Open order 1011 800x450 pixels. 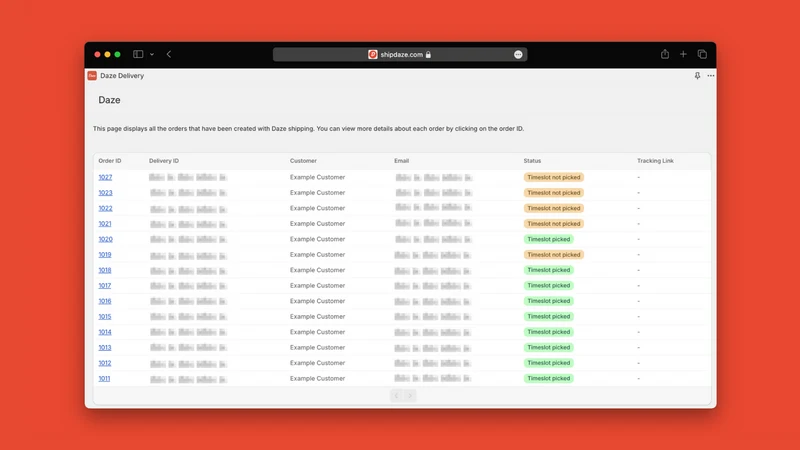point(104,379)
